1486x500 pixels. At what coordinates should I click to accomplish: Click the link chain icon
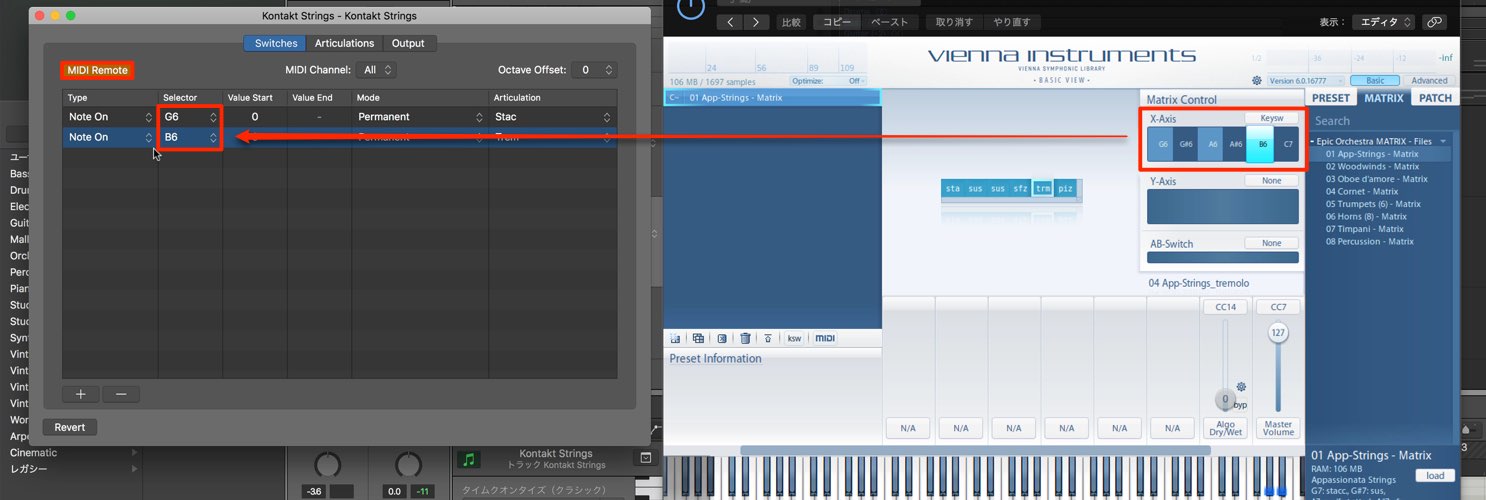click(x=1434, y=22)
